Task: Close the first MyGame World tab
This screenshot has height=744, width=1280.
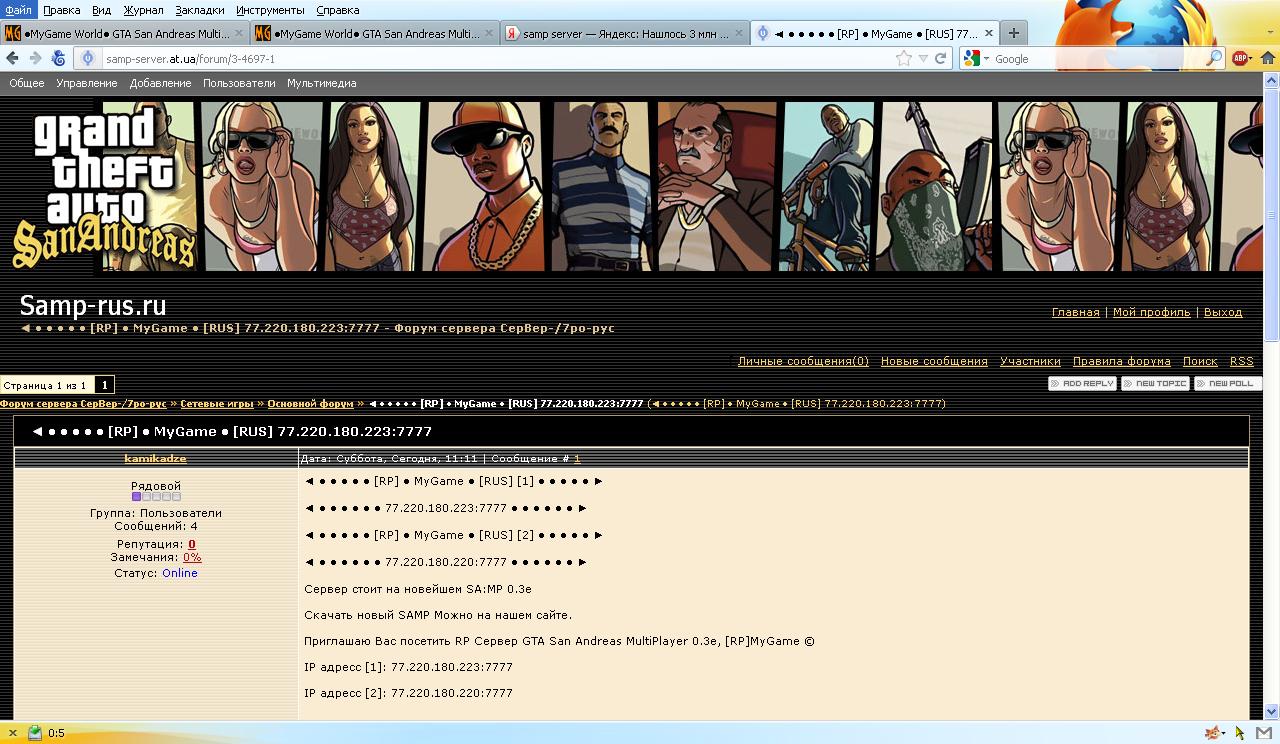Action: coord(239,33)
